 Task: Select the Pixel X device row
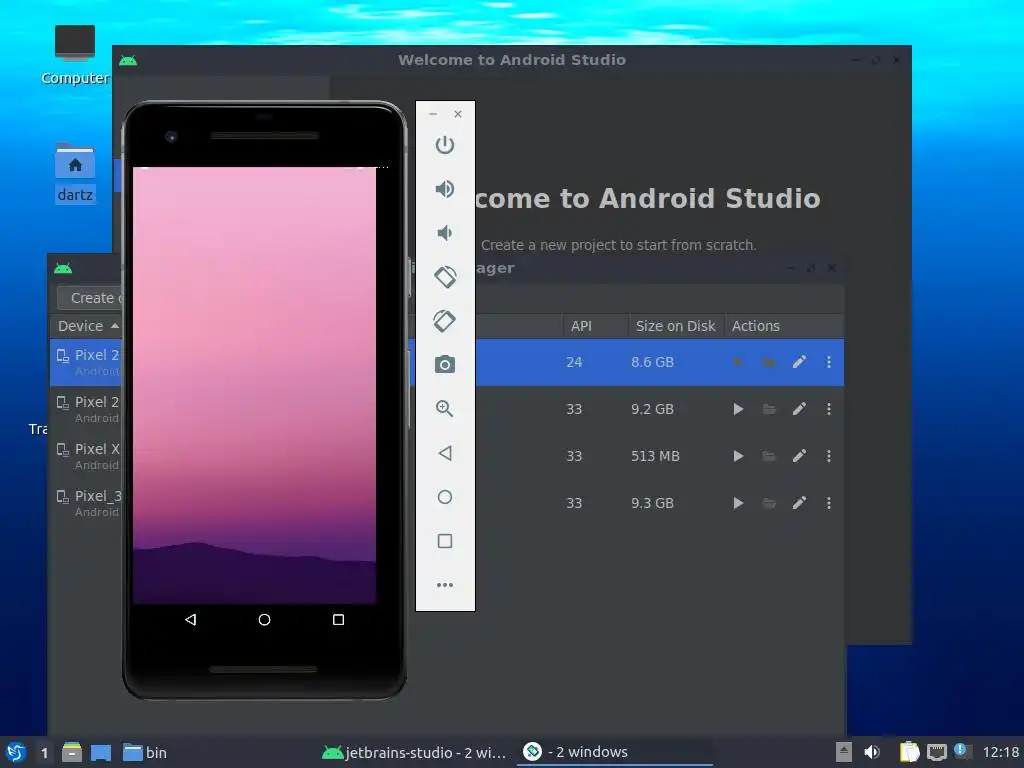click(447, 456)
